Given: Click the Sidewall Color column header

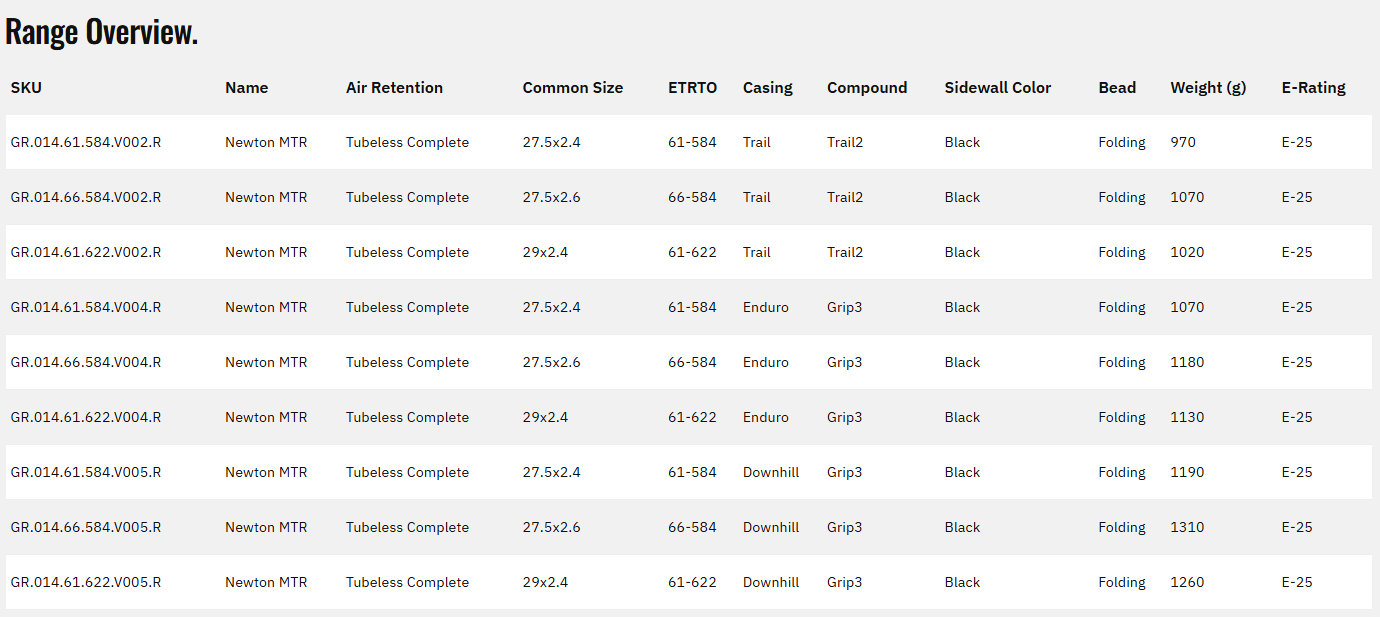Looking at the screenshot, I should pyautogui.click(x=997, y=88).
